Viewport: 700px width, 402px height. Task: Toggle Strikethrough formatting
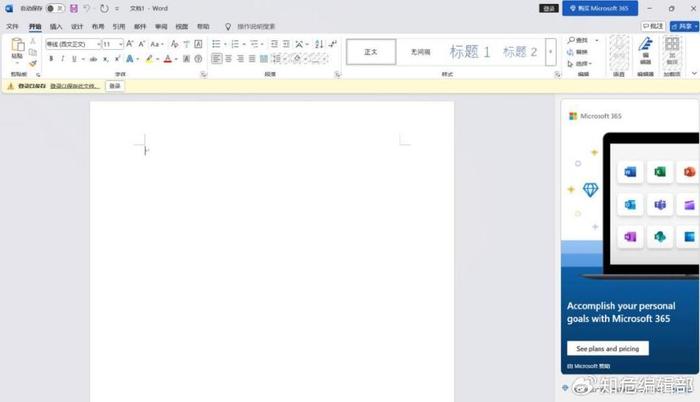(93, 59)
